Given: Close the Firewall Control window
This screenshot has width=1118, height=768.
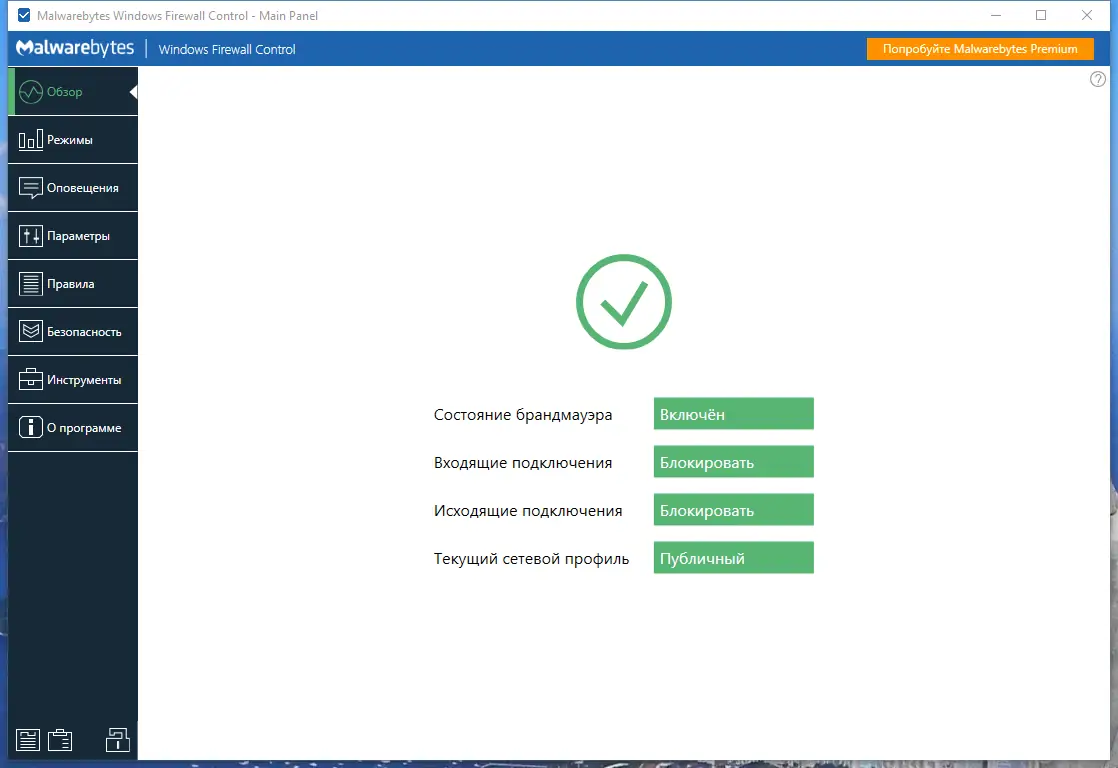Looking at the screenshot, I should click(1087, 15).
